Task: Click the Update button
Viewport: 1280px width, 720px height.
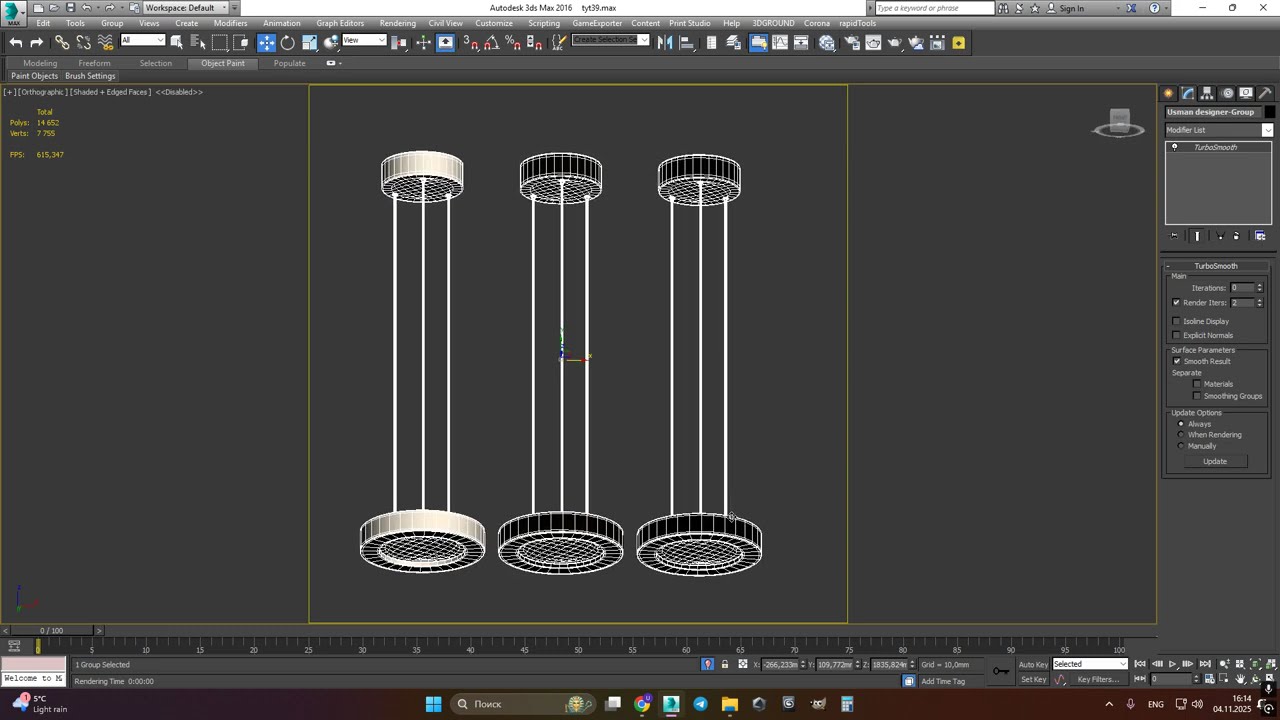Action: 1215,461
